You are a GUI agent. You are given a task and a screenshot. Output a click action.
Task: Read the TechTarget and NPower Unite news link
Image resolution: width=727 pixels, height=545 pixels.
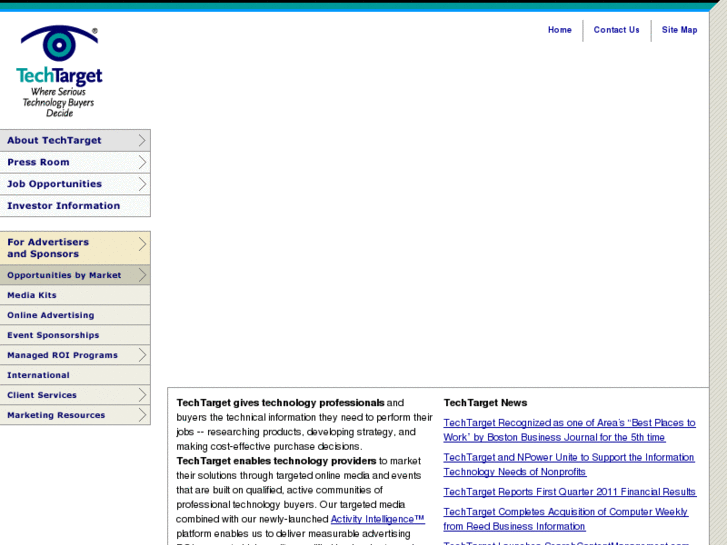[568, 464]
